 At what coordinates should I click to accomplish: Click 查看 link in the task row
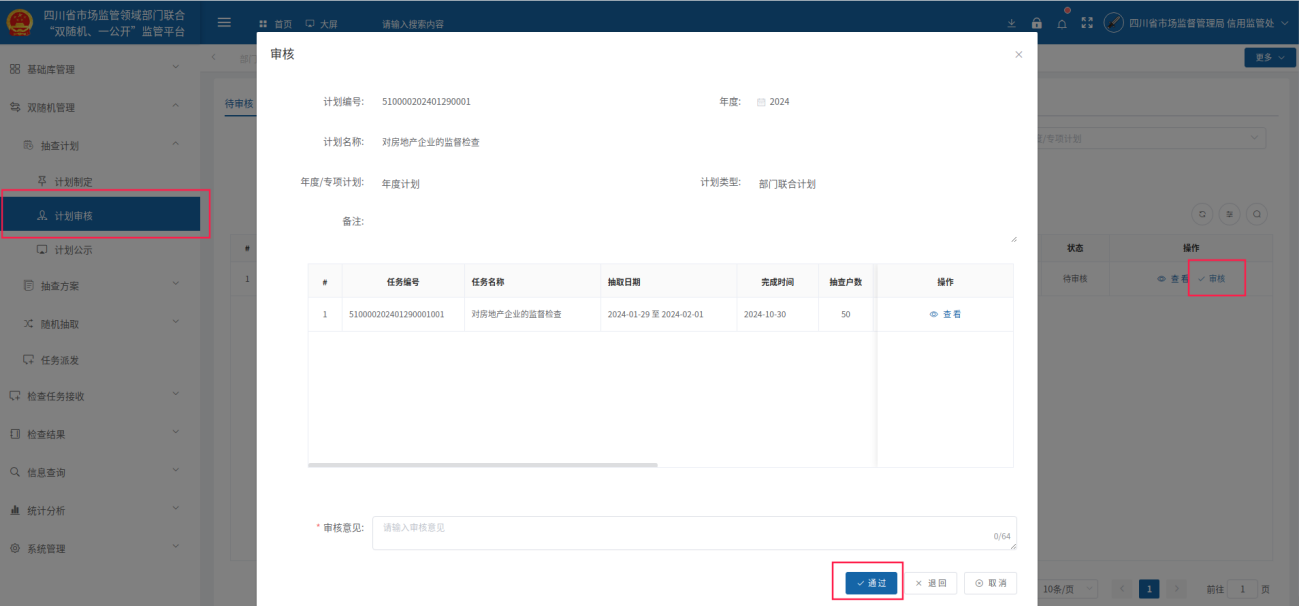pos(945,314)
